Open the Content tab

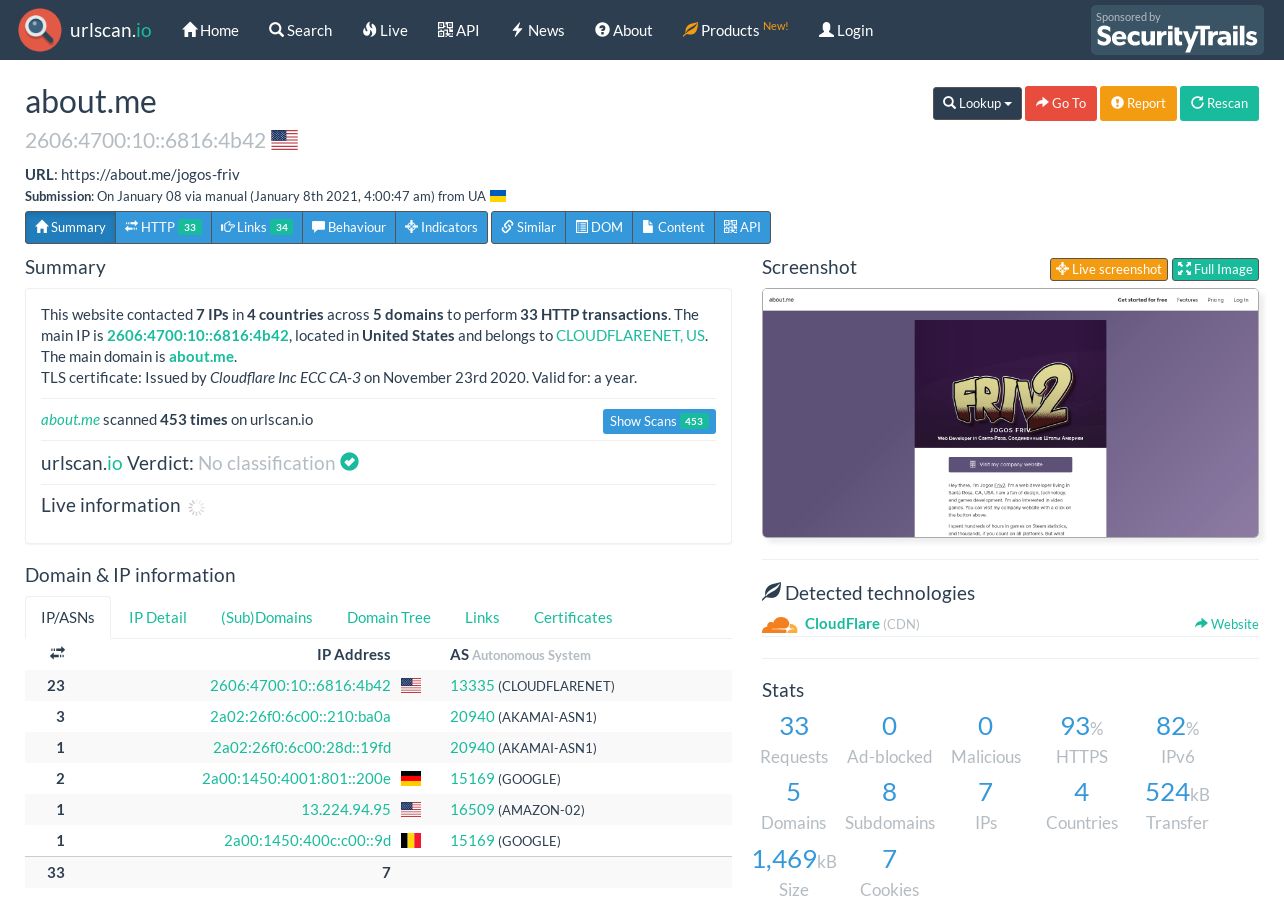coord(673,227)
